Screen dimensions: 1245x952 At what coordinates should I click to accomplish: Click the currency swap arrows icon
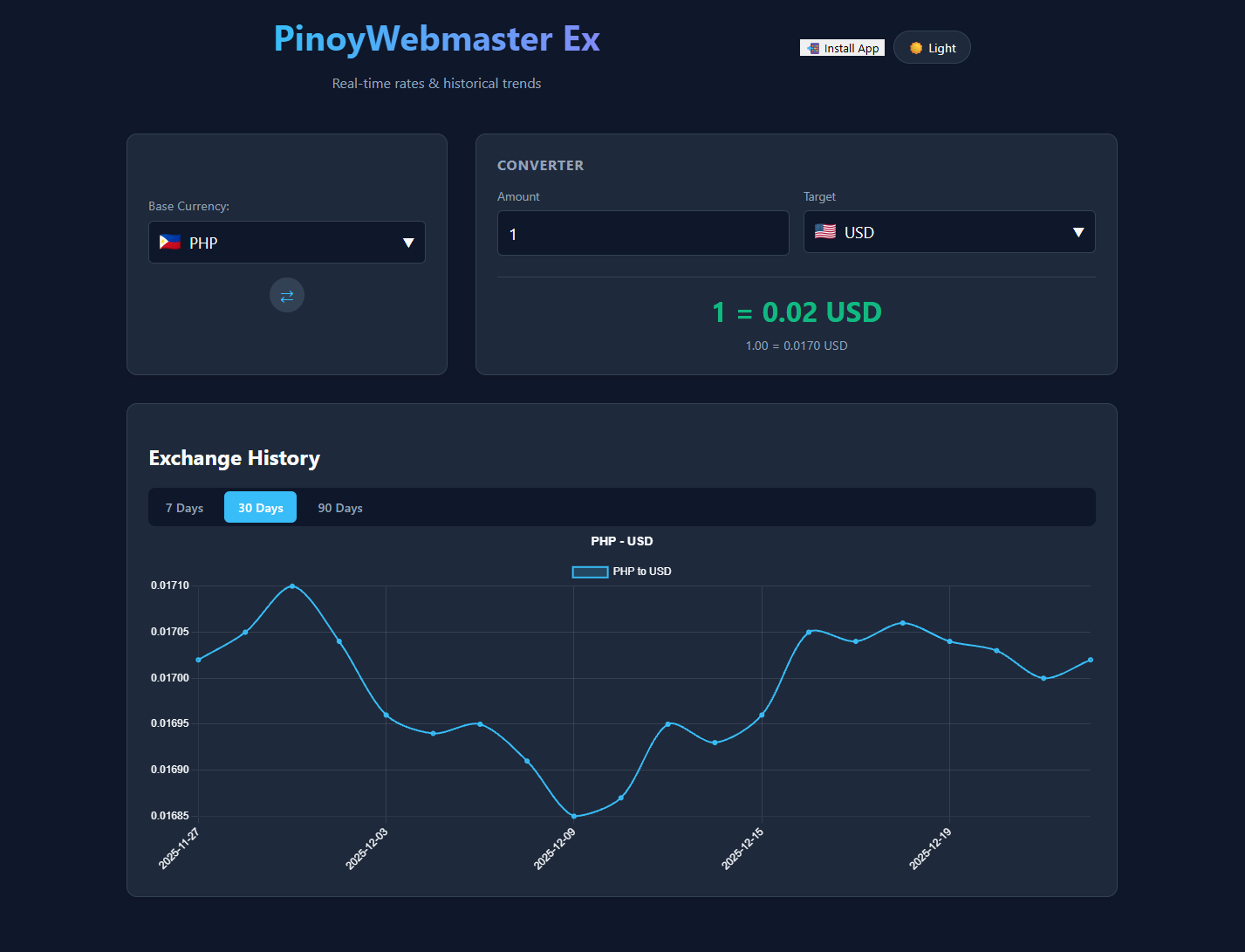click(x=286, y=295)
